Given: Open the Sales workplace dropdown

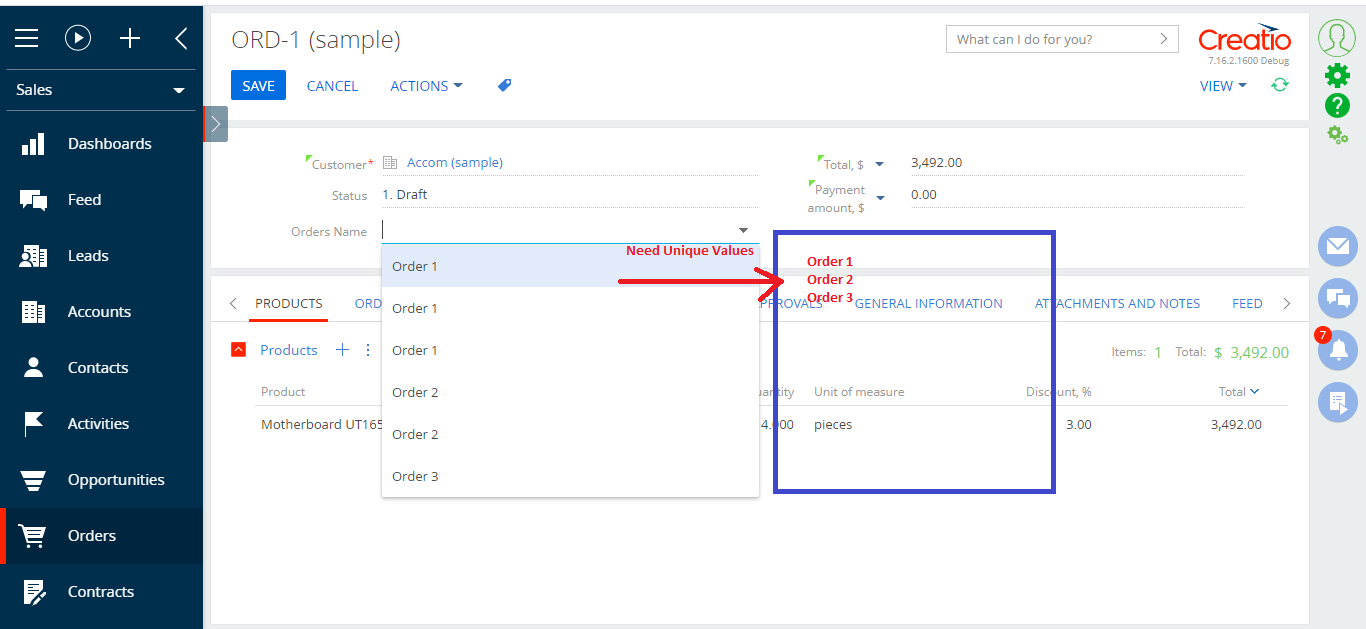Looking at the screenshot, I should coord(100,90).
